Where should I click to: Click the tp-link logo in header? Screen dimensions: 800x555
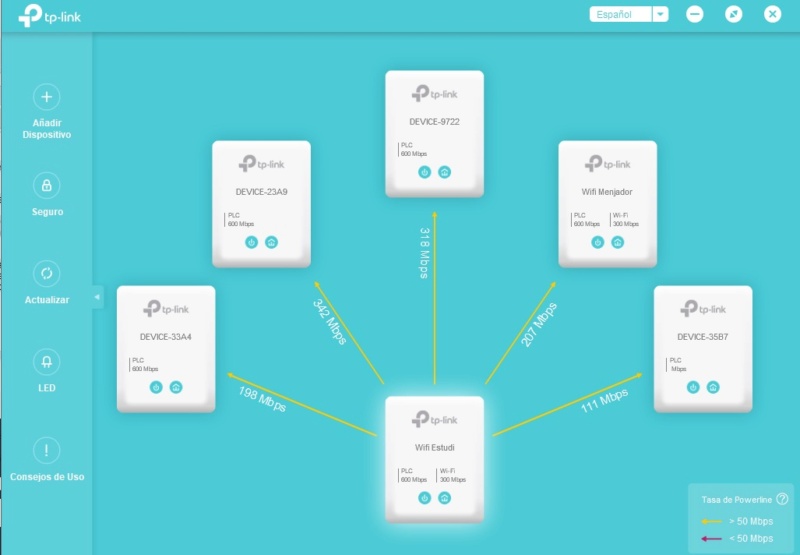tap(49, 16)
